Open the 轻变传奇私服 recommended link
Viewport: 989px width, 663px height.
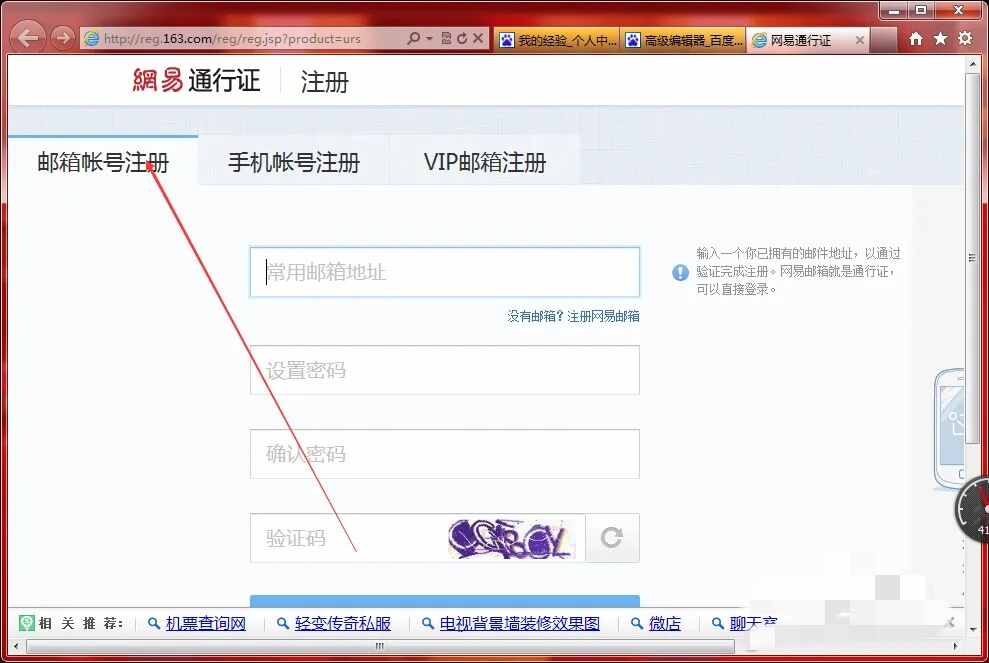[x=342, y=623]
